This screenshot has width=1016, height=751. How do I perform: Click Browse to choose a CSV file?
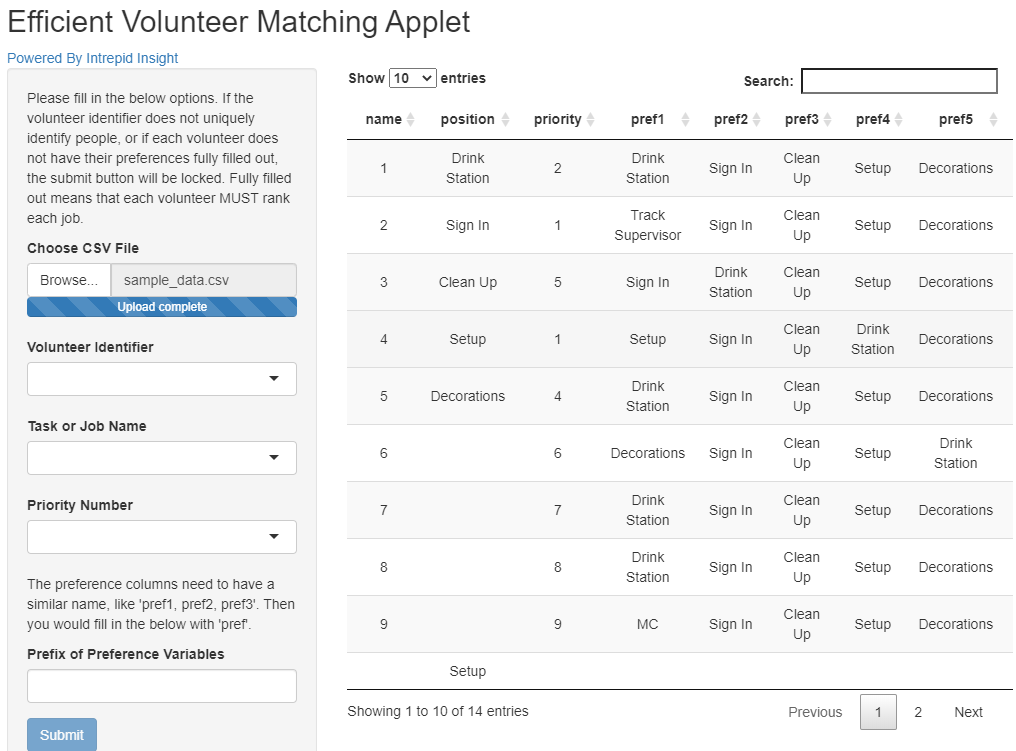click(67, 280)
